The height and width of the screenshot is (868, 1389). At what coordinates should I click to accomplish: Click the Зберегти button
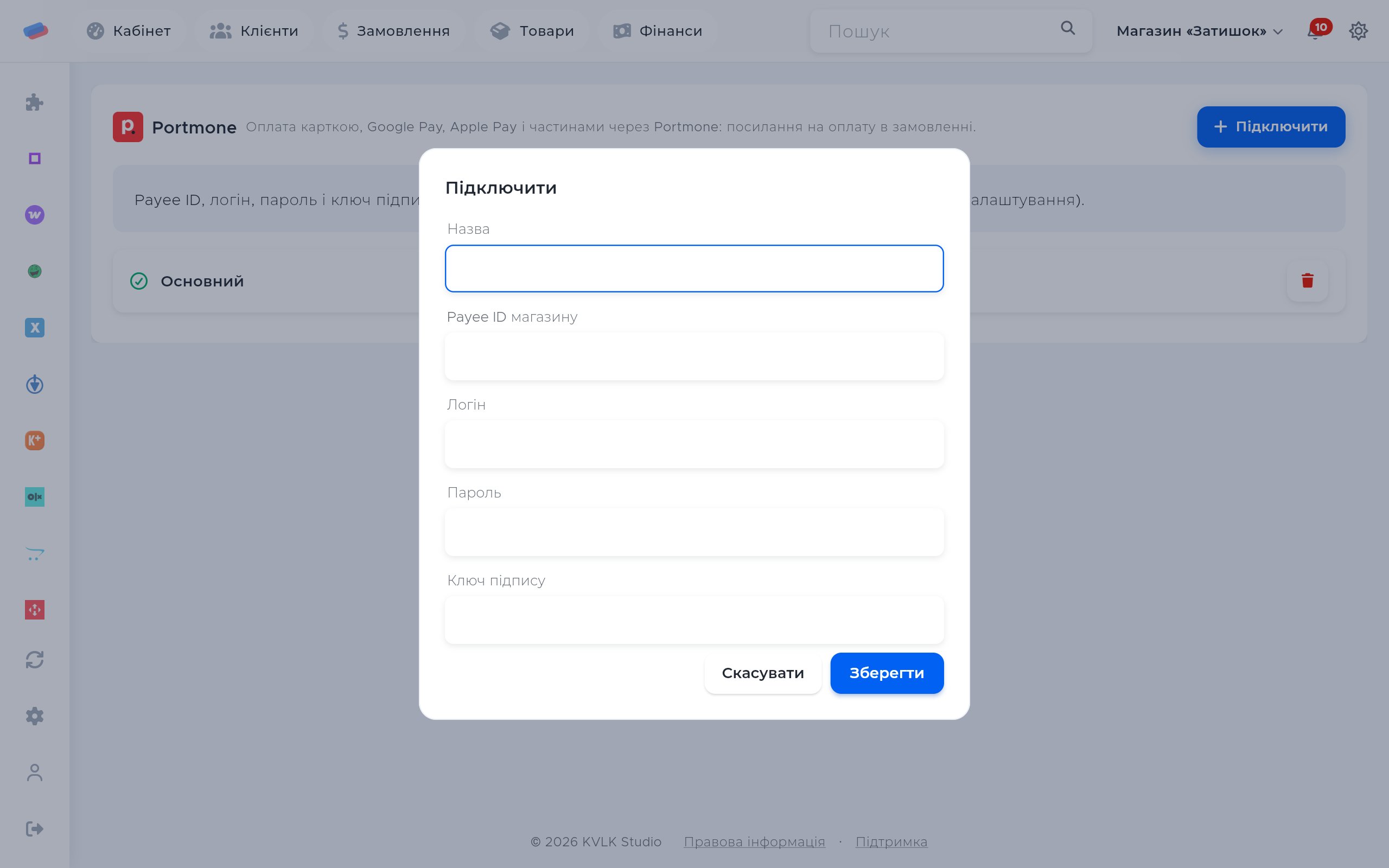(887, 673)
